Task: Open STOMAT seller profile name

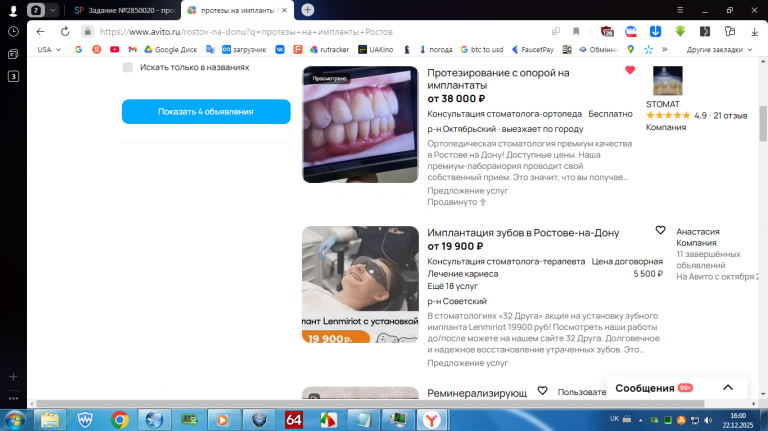Action: click(x=663, y=104)
